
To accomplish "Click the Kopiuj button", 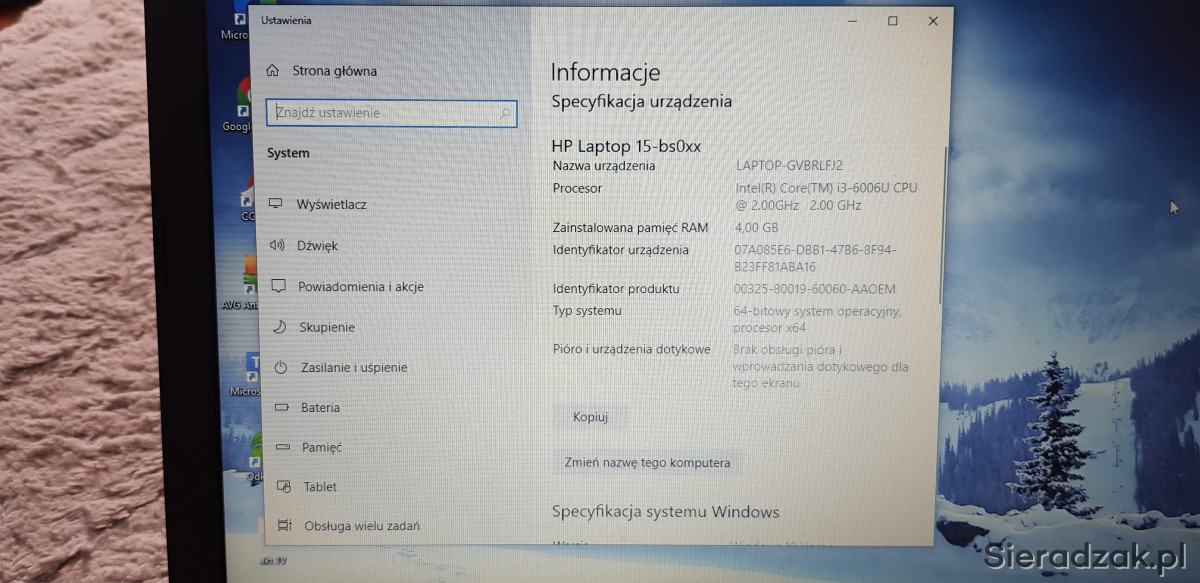I will (590, 417).
